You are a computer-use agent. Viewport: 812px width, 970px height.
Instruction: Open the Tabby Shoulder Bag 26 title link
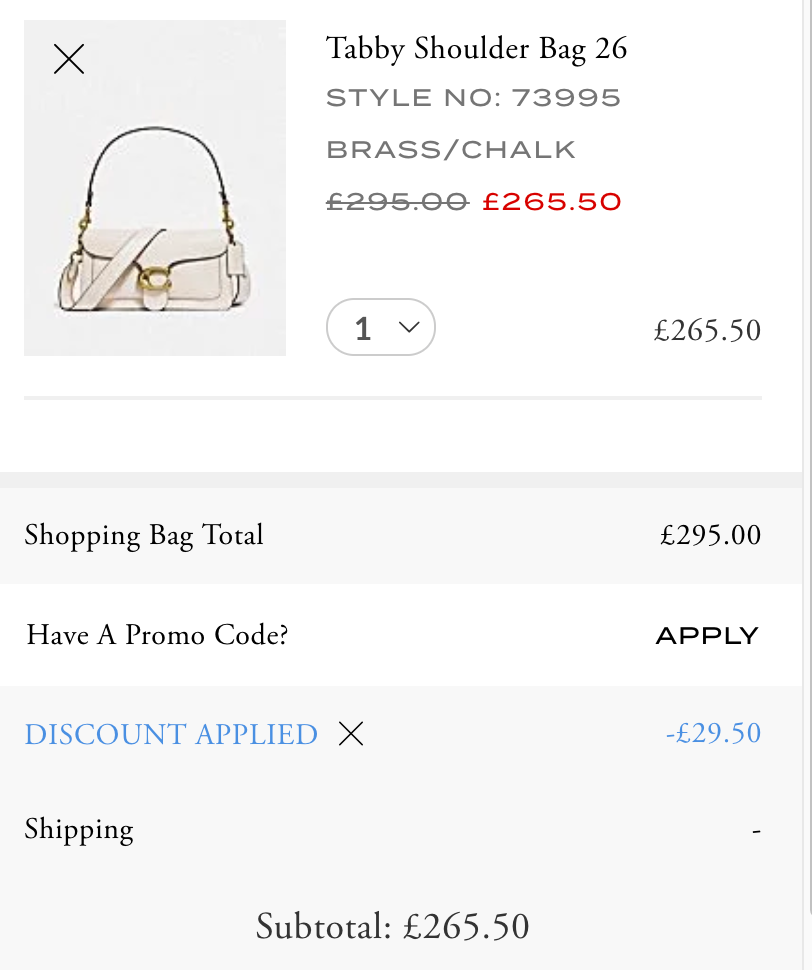click(476, 49)
